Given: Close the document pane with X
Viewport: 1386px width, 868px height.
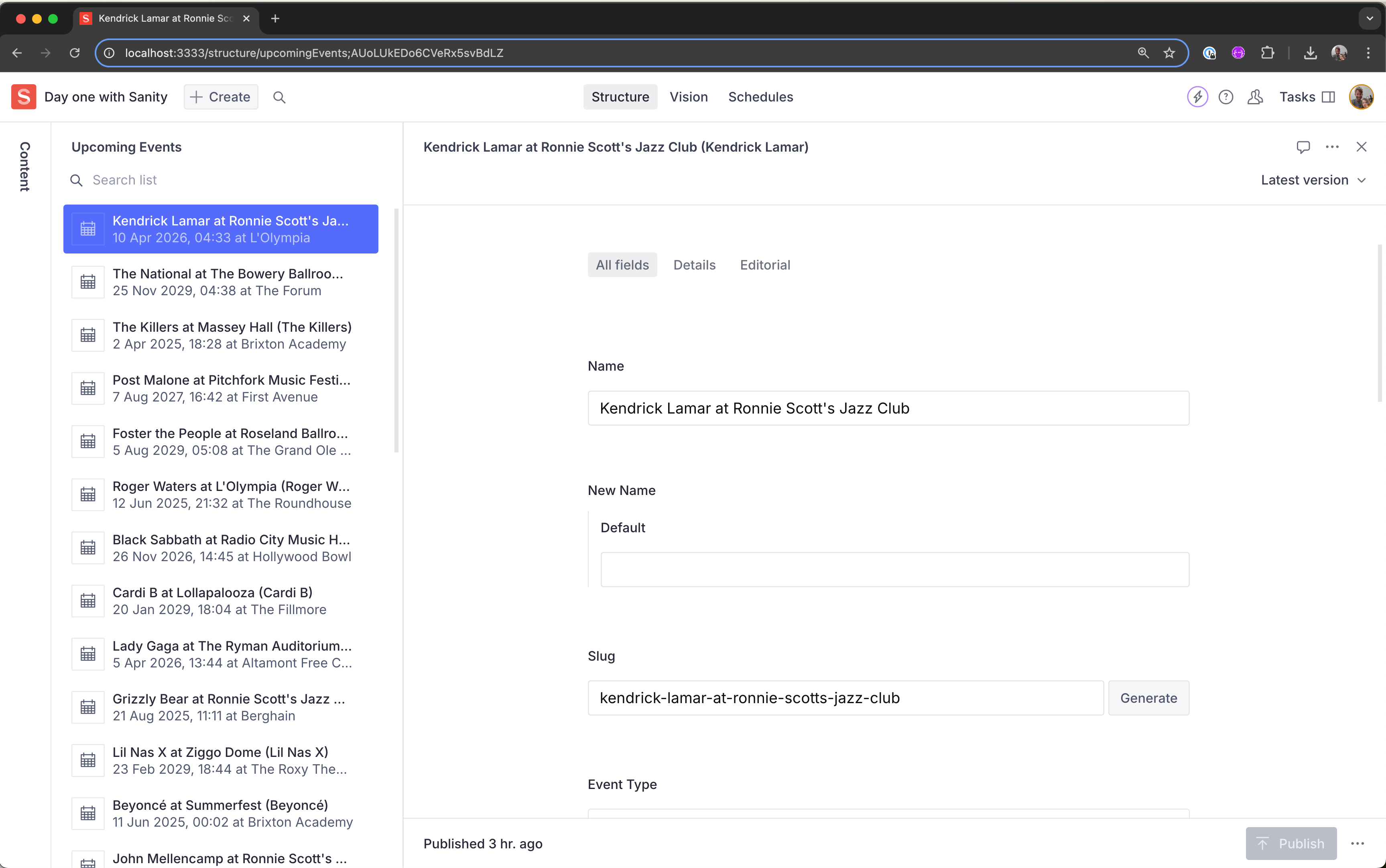Looking at the screenshot, I should coord(1361,147).
